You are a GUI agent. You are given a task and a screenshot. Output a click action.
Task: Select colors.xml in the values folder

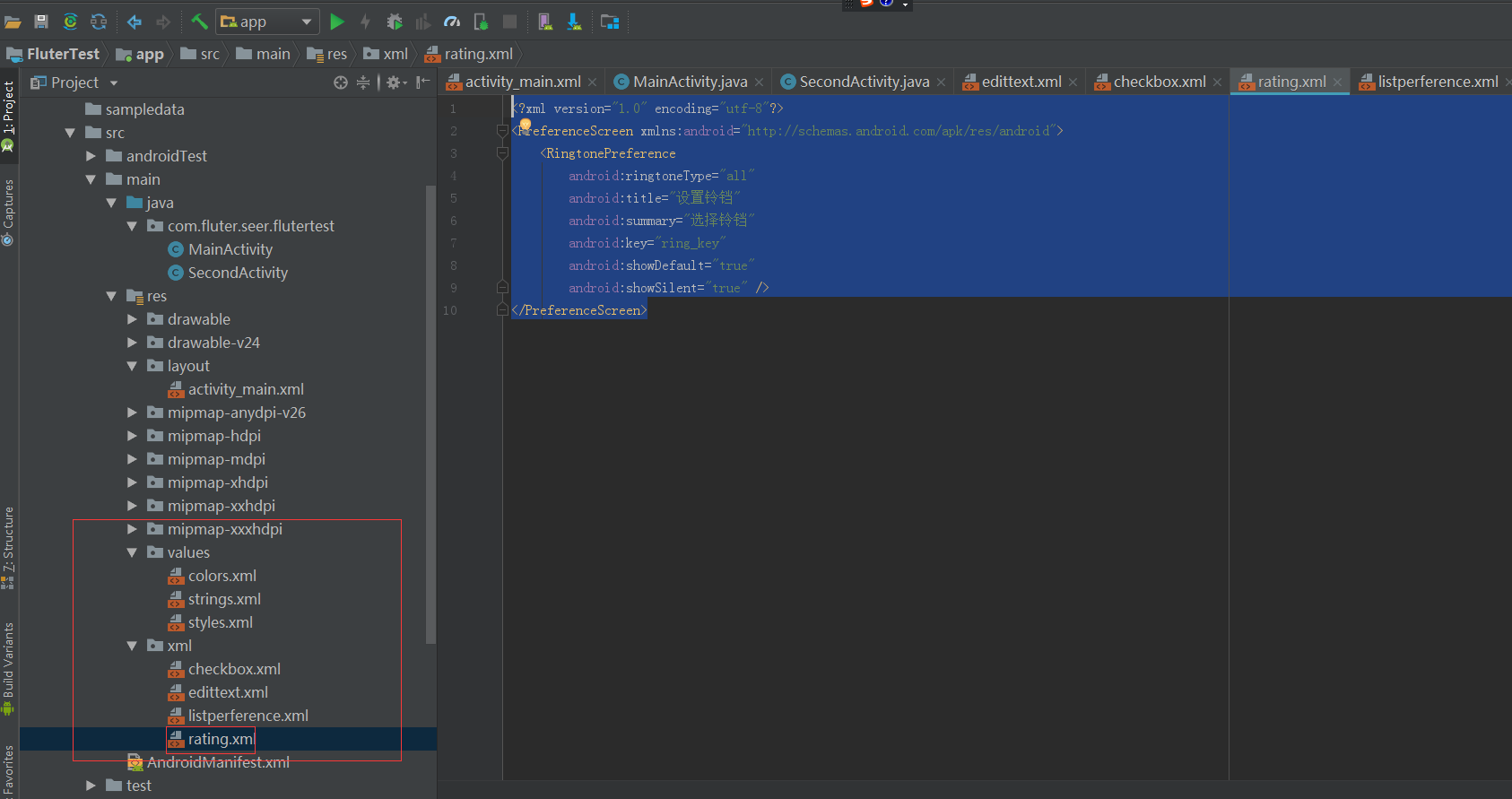pos(213,576)
